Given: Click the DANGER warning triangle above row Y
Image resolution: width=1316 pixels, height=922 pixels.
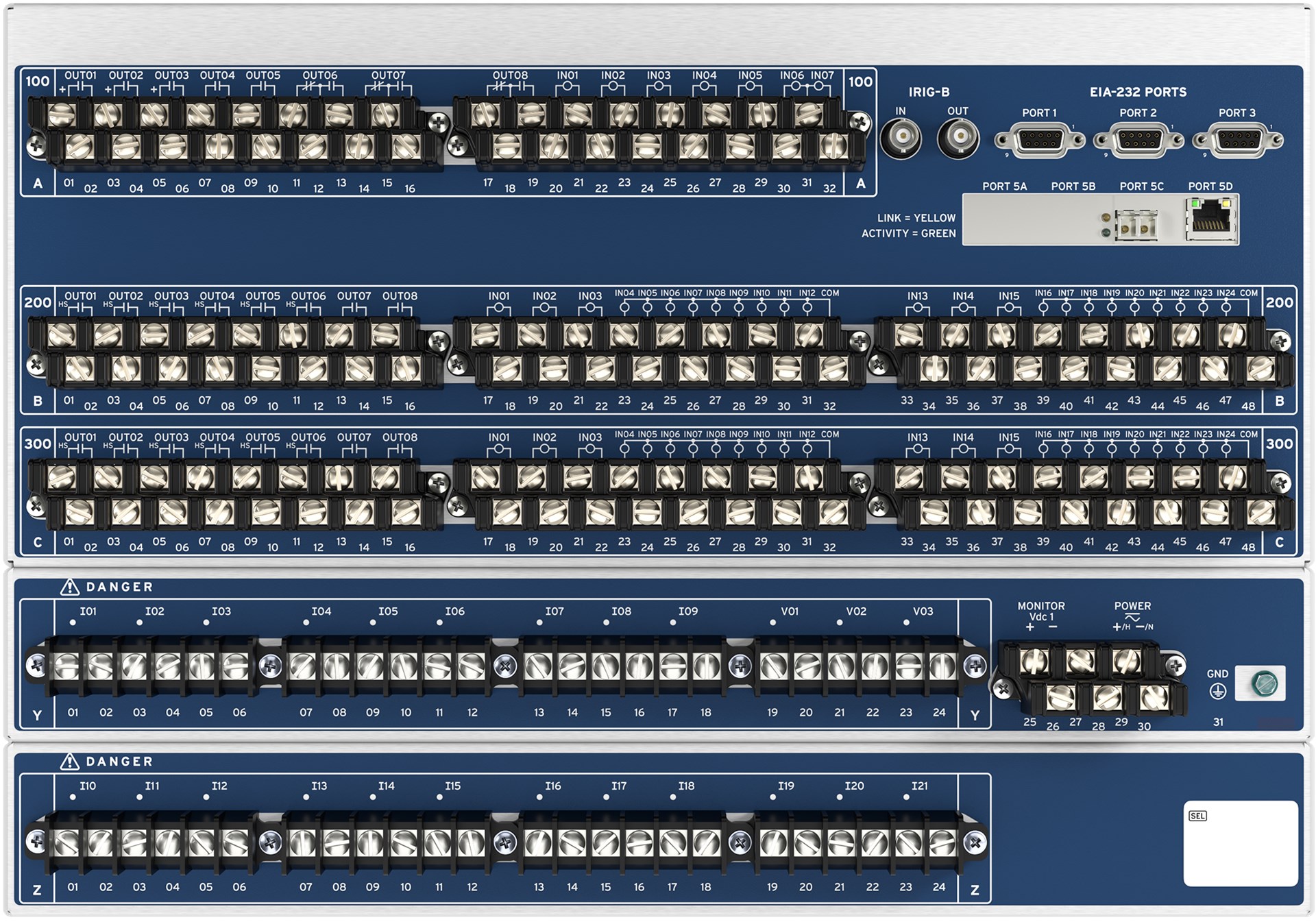Looking at the screenshot, I should [x=69, y=587].
